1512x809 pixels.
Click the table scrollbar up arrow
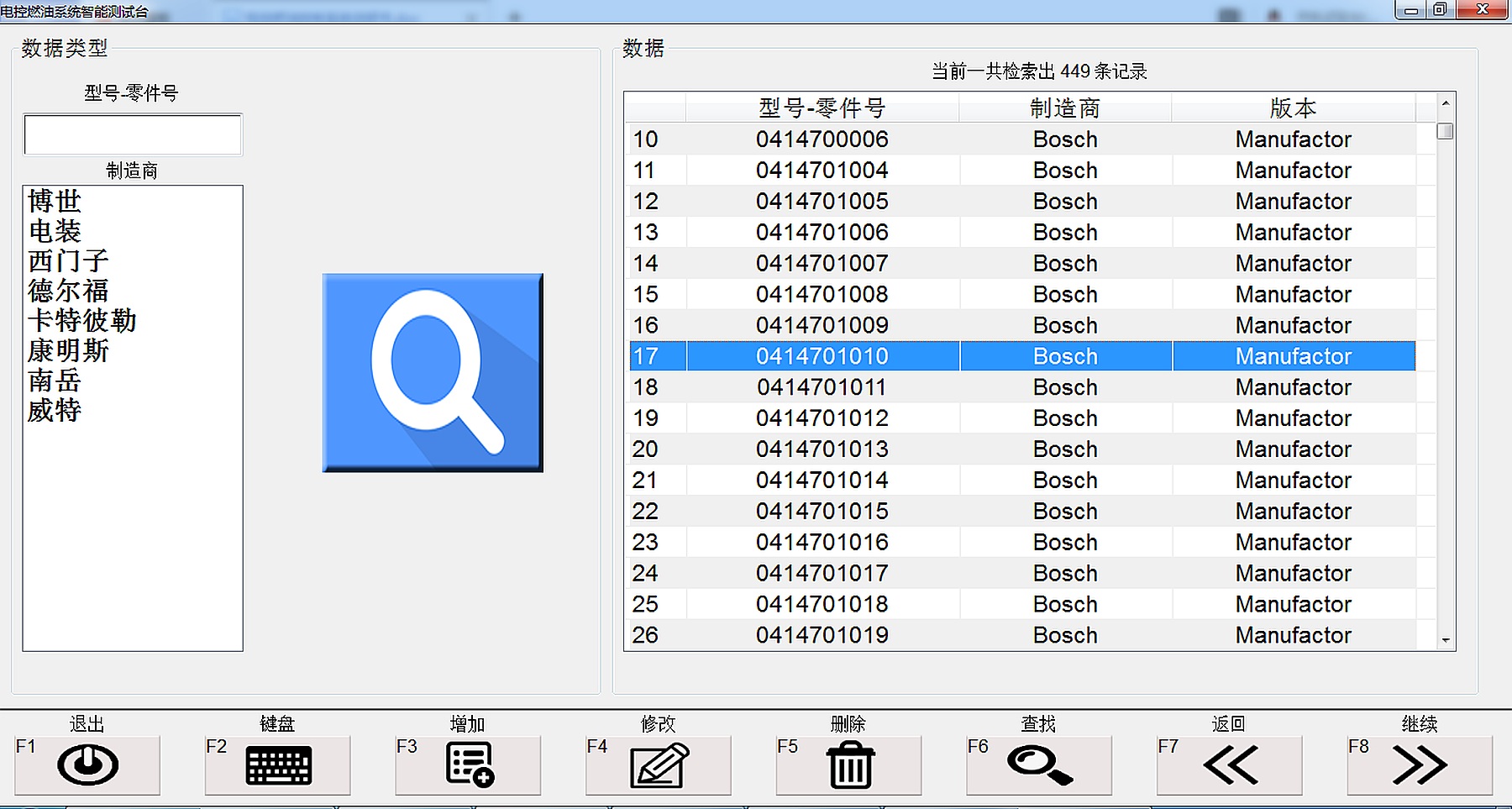(1446, 103)
